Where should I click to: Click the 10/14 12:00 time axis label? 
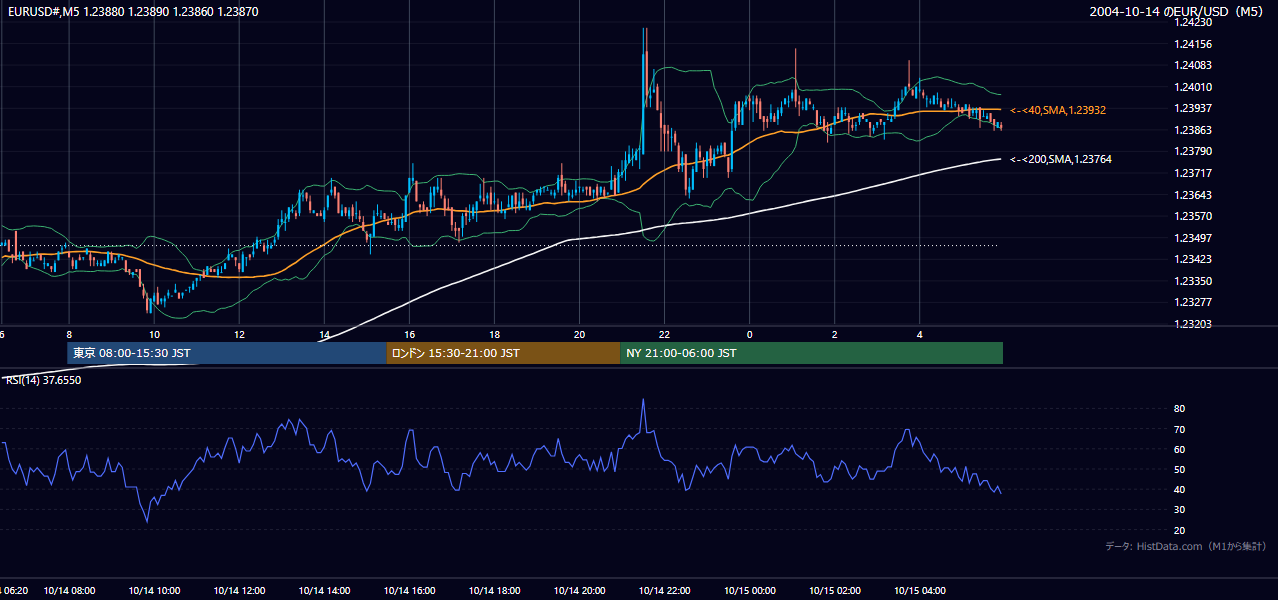tap(239, 591)
